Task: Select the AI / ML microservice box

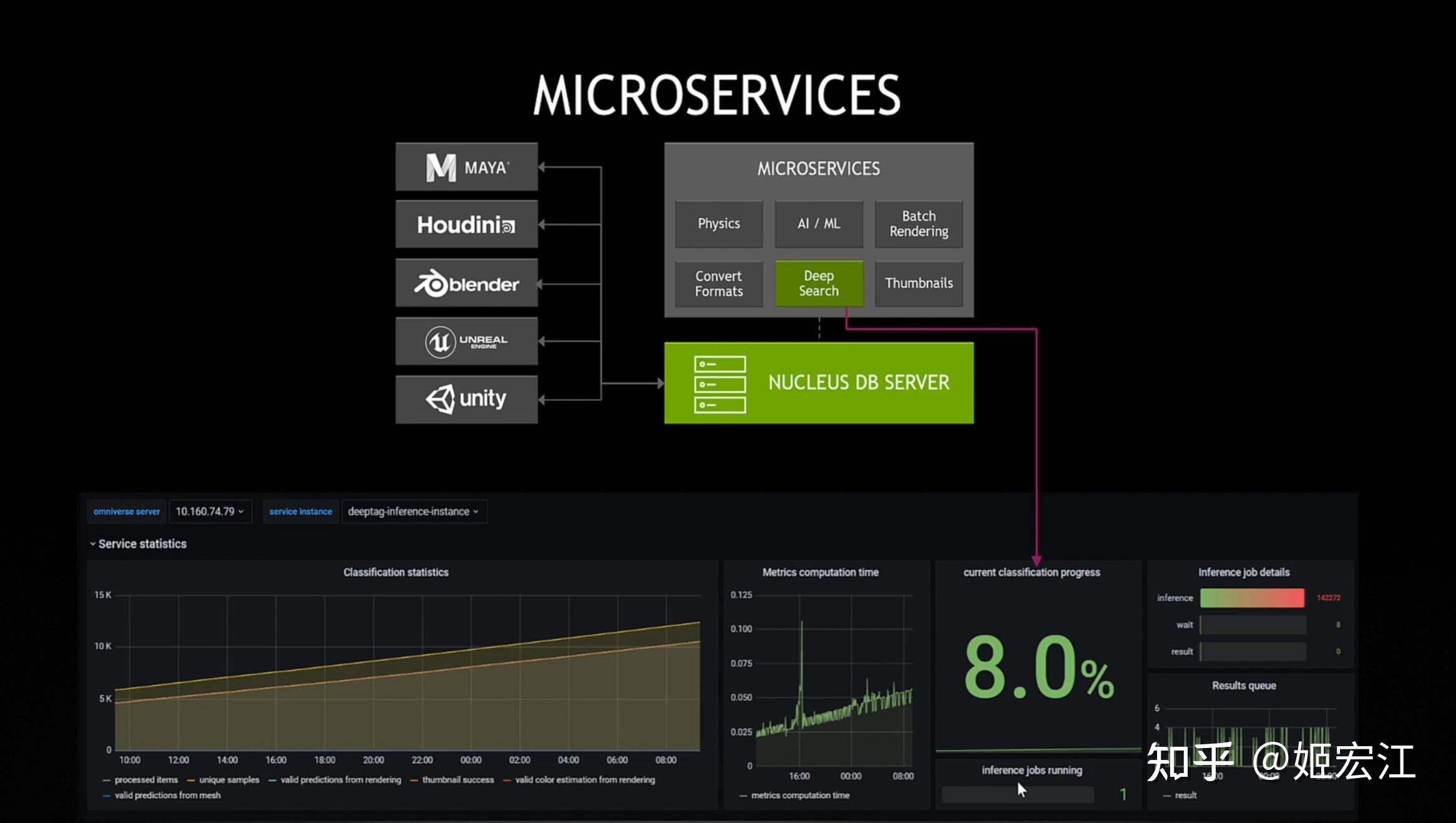Action: coord(819,224)
